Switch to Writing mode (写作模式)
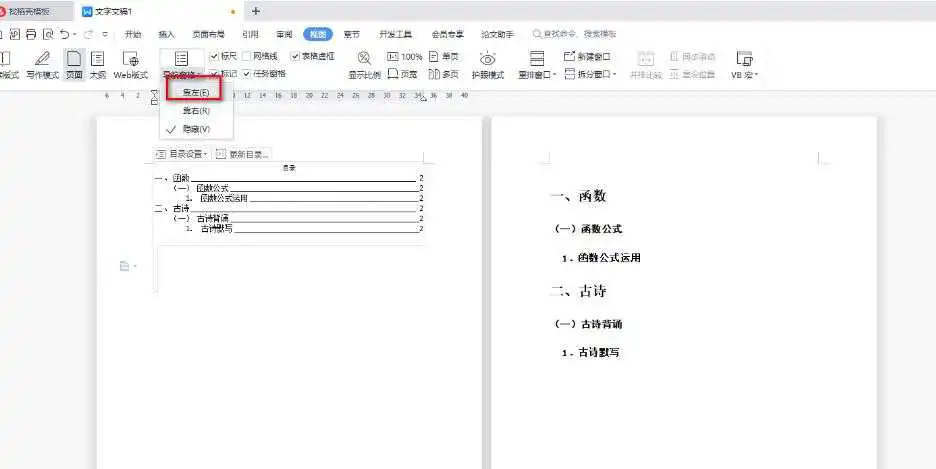This screenshot has width=936, height=469. [x=42, y=65]
